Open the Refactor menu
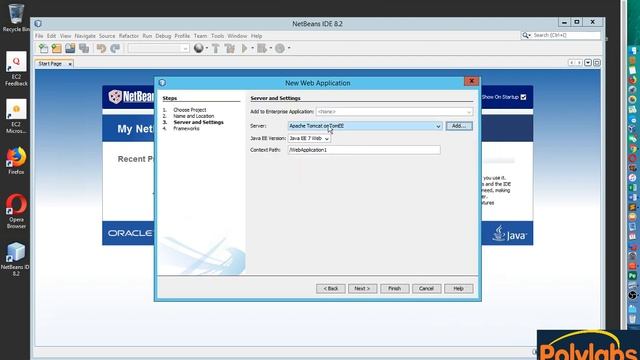Viewport: 640px width, 360px height. [x=129, y=36]
